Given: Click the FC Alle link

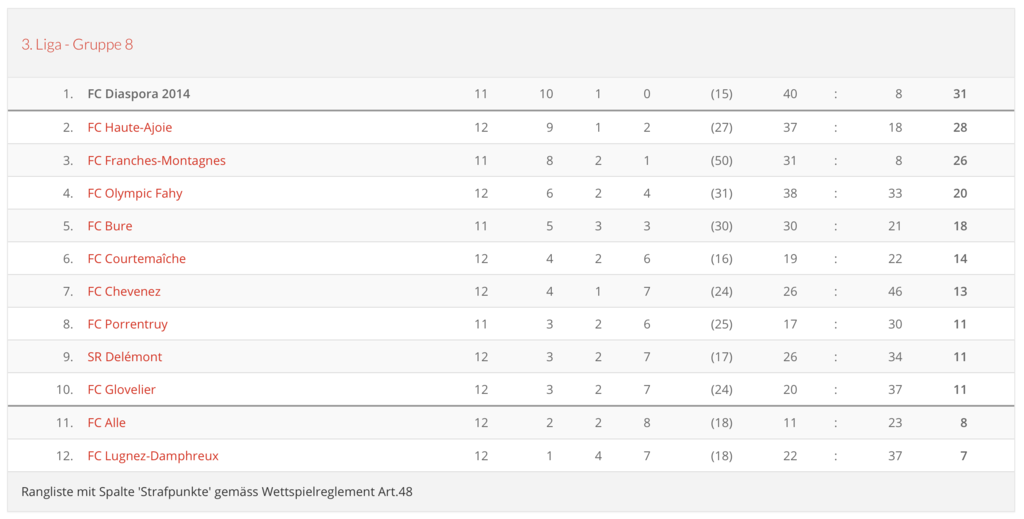Looking at the screenshot, I should click(x=107, y=423).
